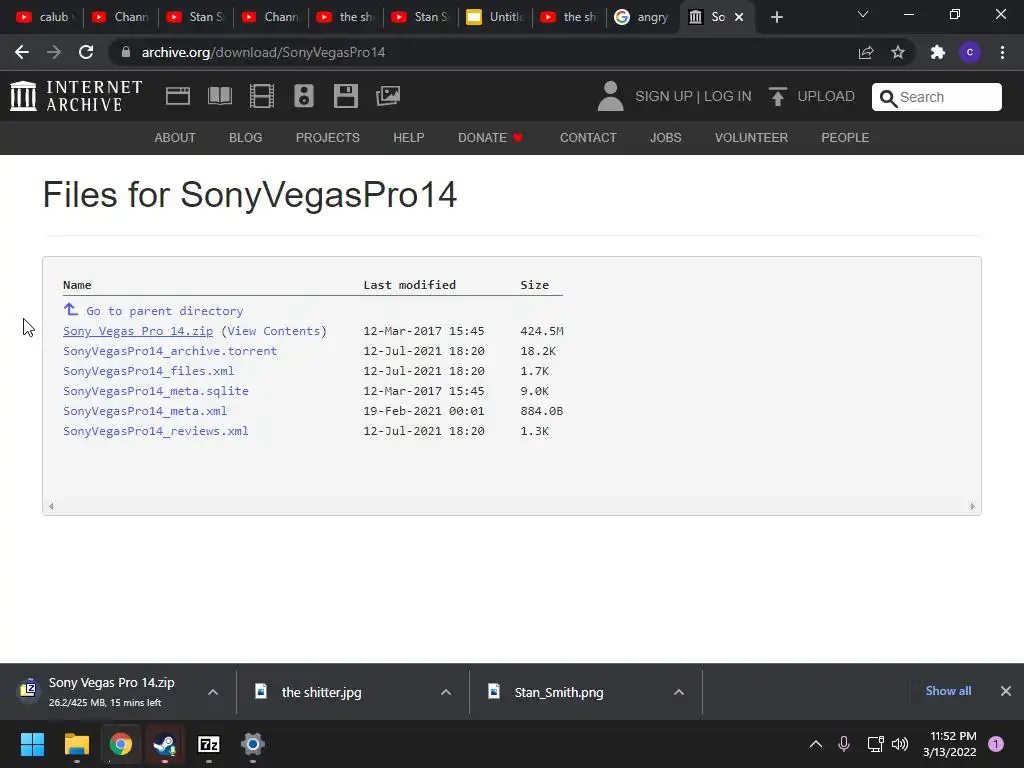Open Chrome tab search chevron
Viewport: 1024px width, 768px height.
(863, 14)
